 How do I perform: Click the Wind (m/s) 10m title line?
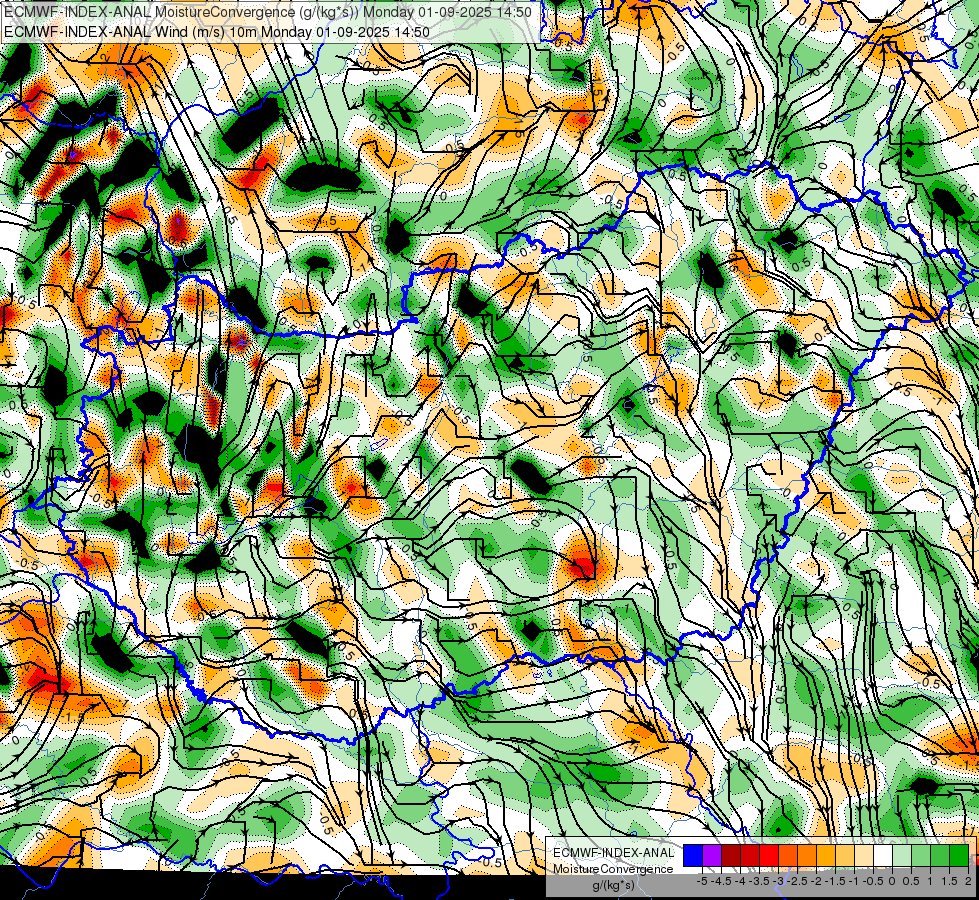(x=216, y=31)
